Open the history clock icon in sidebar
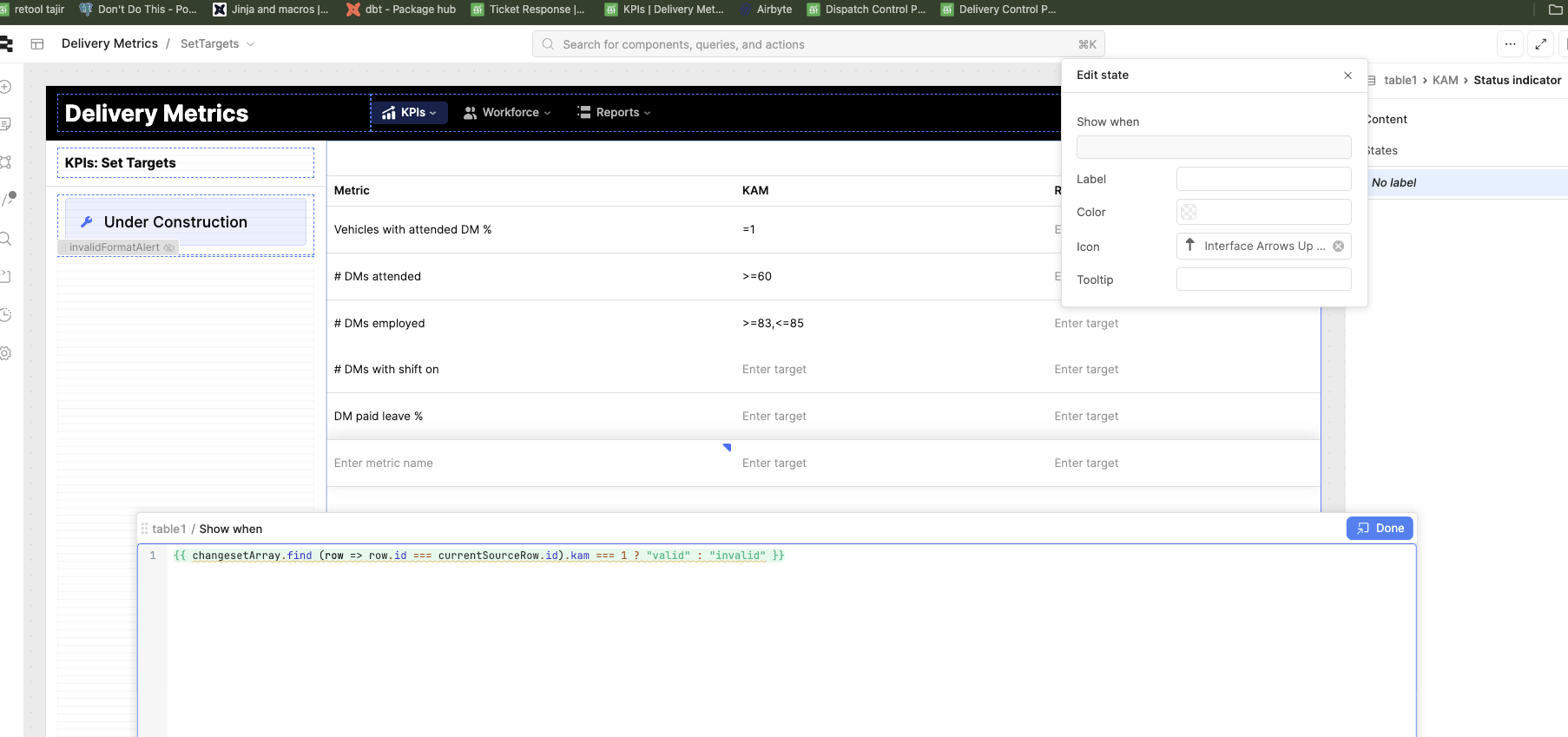 click(5, 314)
